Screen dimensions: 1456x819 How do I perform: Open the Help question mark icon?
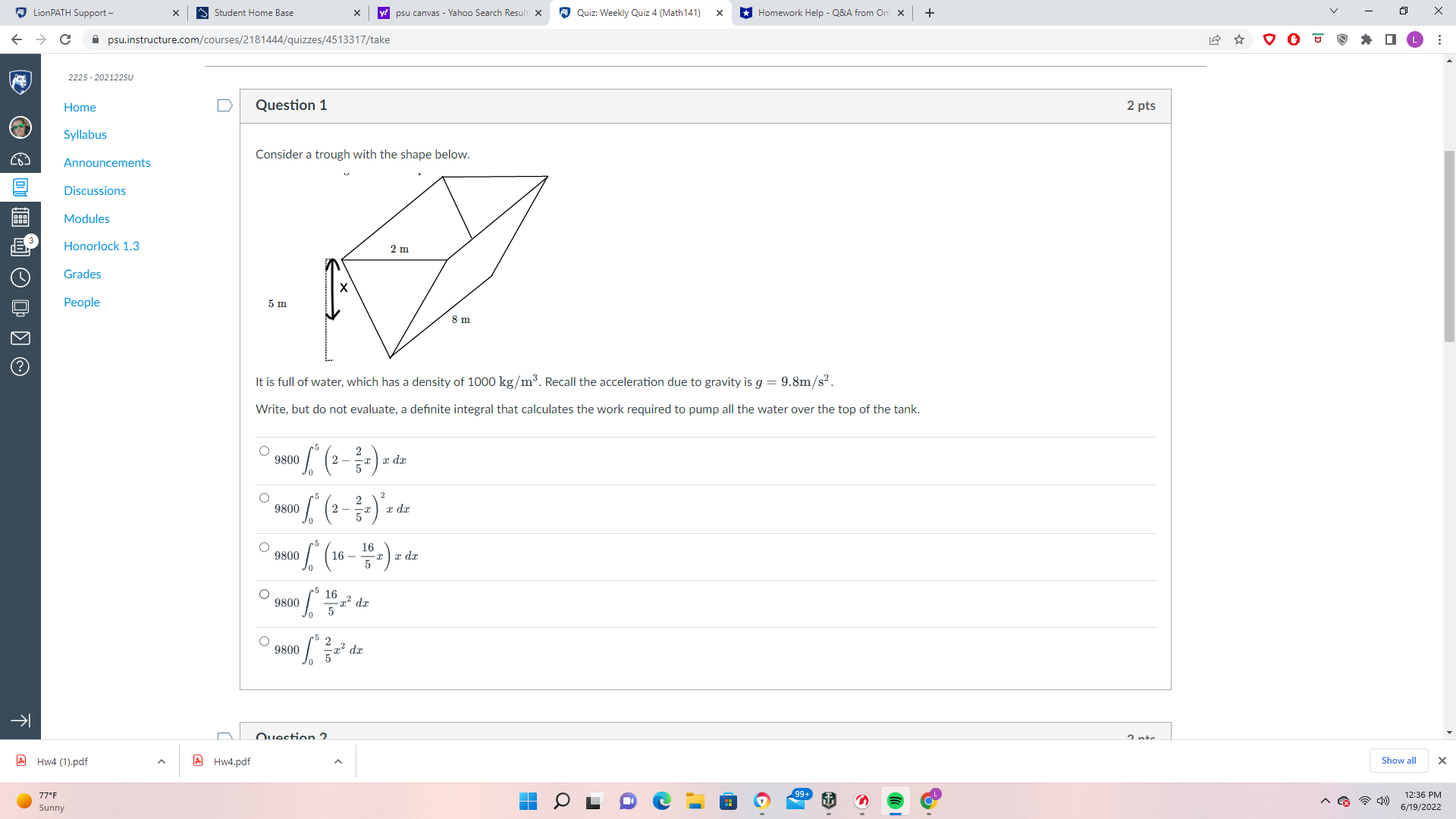(x=20, y=367)
